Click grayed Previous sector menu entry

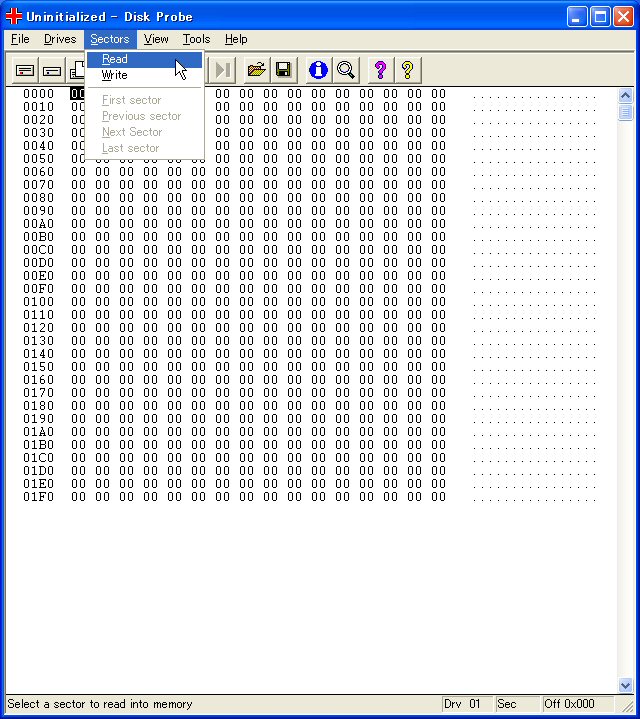coord(144,116)
